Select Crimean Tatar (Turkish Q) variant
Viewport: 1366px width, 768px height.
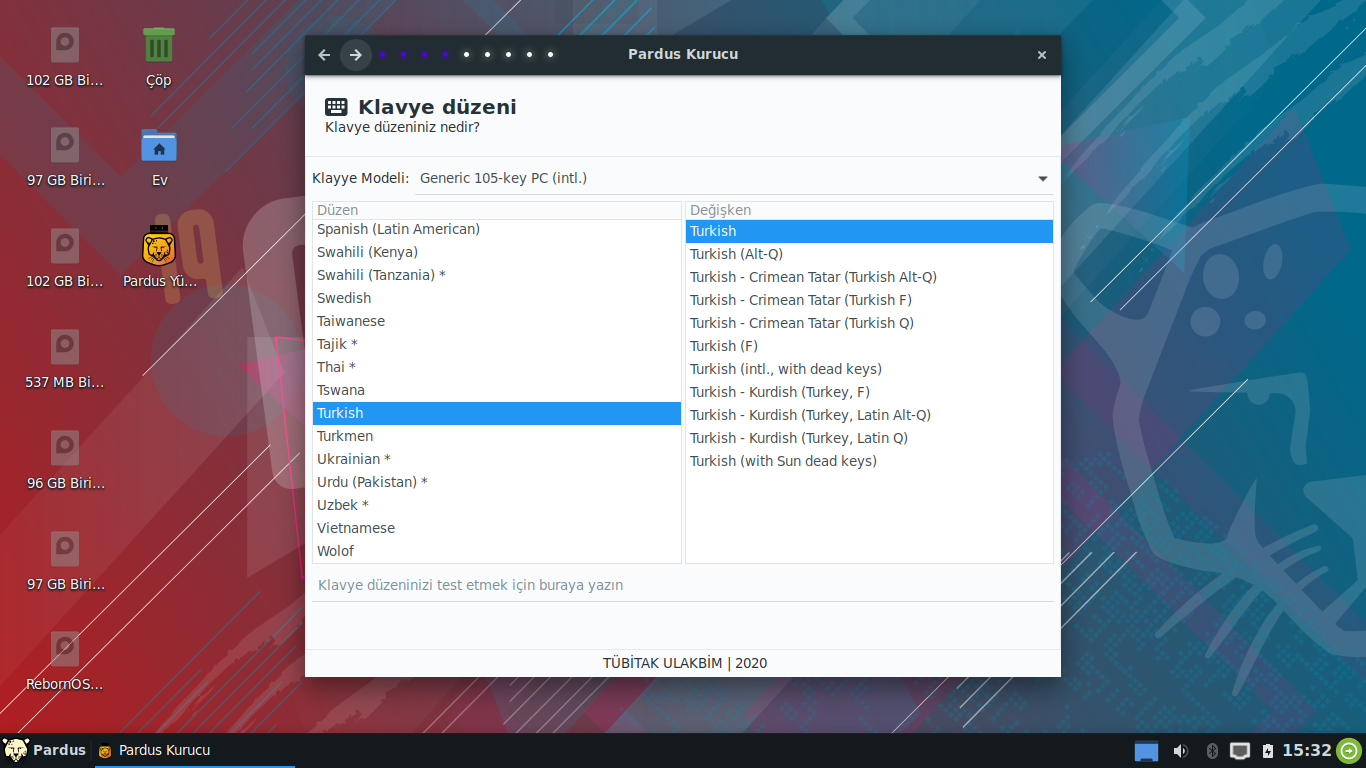[x=869, y=323]
